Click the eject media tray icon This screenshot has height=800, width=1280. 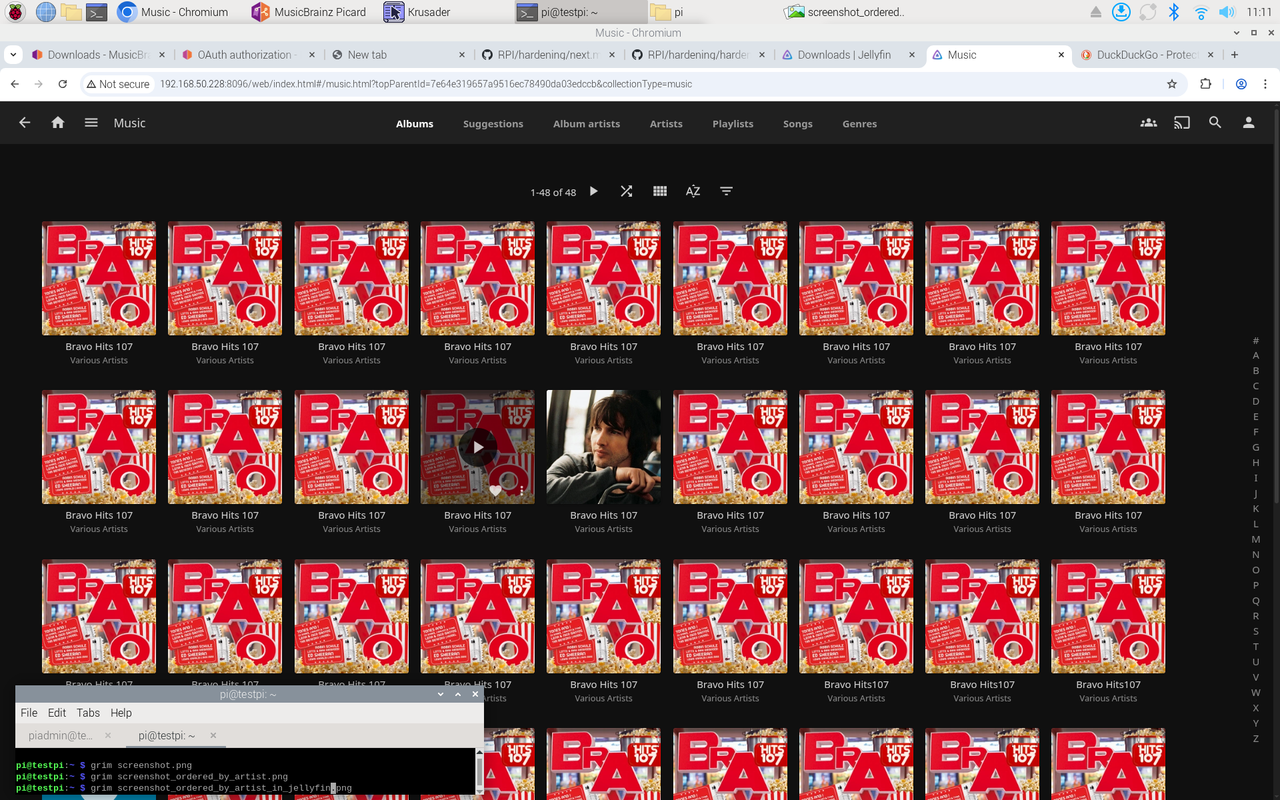pyautogui.click(x=1096, y=12)
